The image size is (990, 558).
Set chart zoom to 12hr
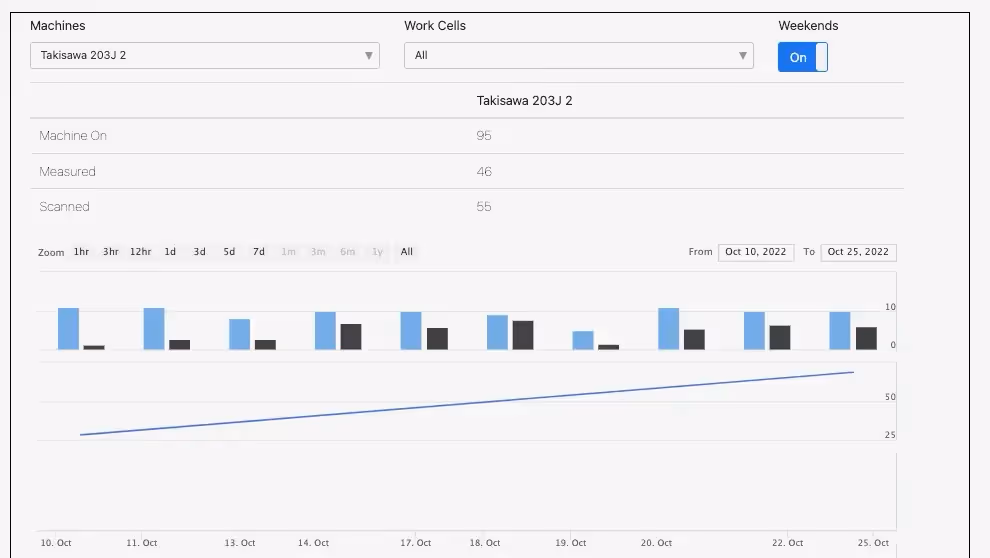tap(140, 252)
